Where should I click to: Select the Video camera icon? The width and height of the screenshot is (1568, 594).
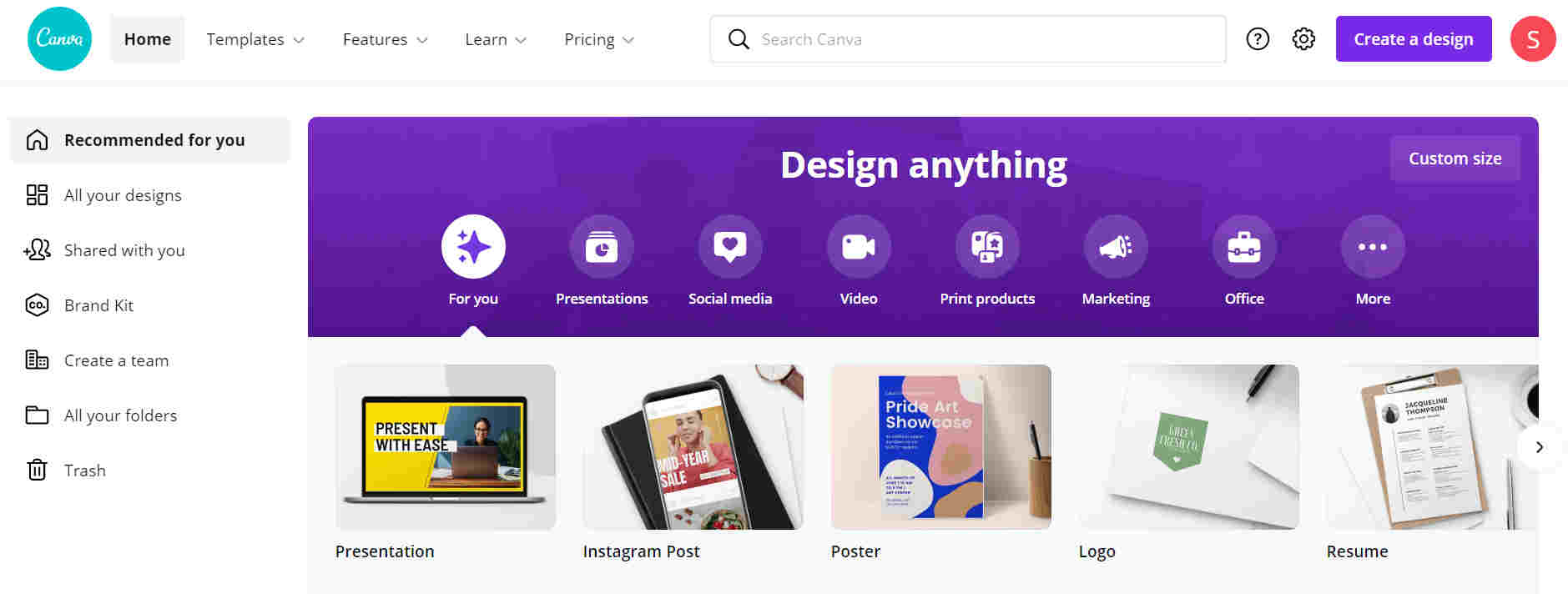coord(859,246)
